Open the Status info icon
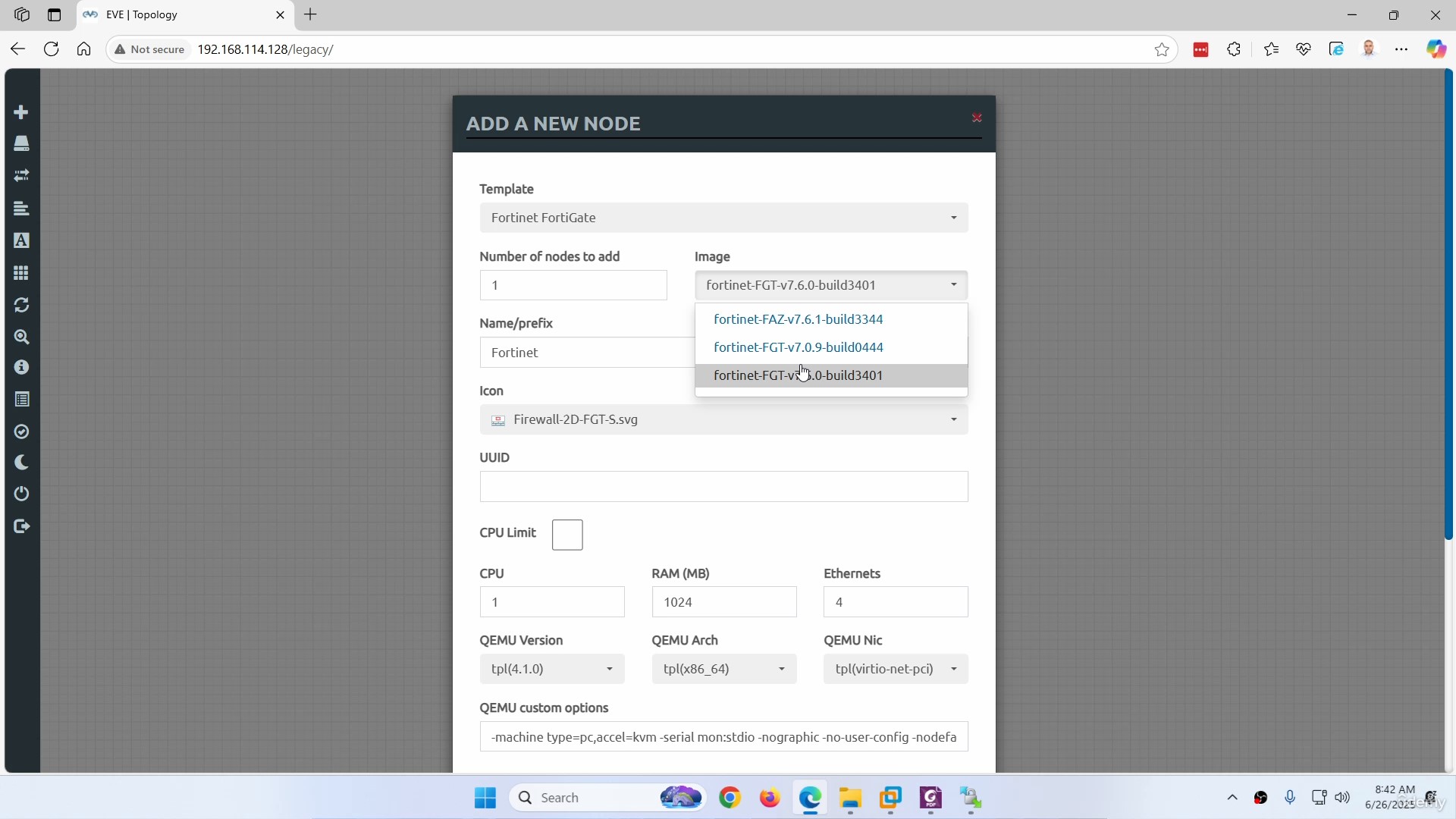 coord(21,367)
